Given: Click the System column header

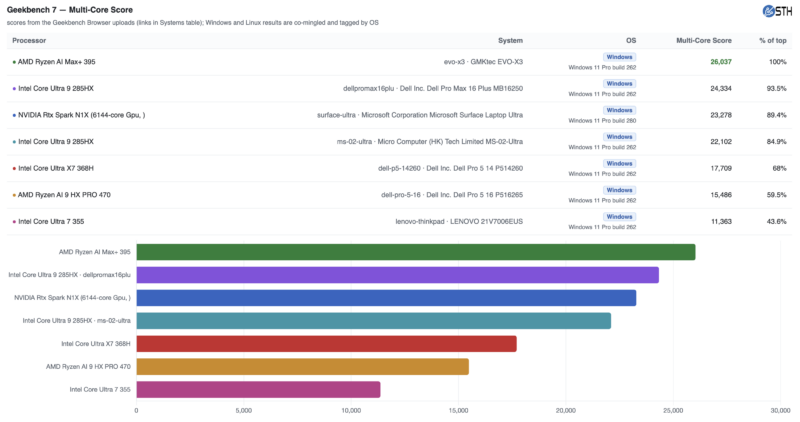Looking at the screenshot, I should [510, 40].
